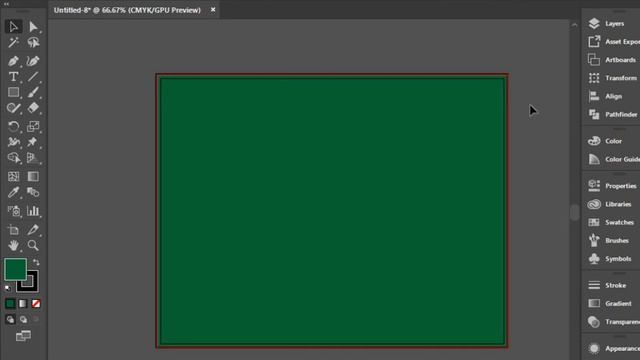Viewport: 640px width, 360px height.
Task: Swap fill and stroke colors
Action: [x=36, y=262]
